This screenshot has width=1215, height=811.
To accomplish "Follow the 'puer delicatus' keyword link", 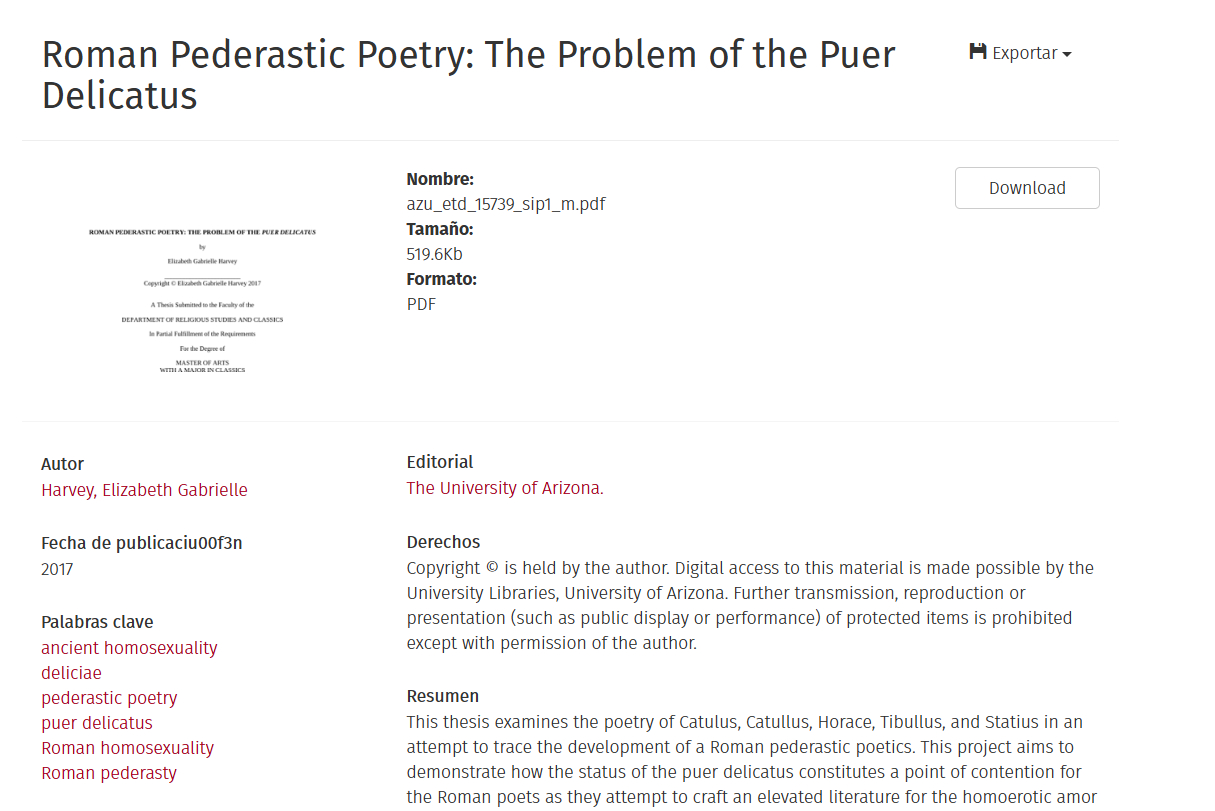I will (97, 723).
